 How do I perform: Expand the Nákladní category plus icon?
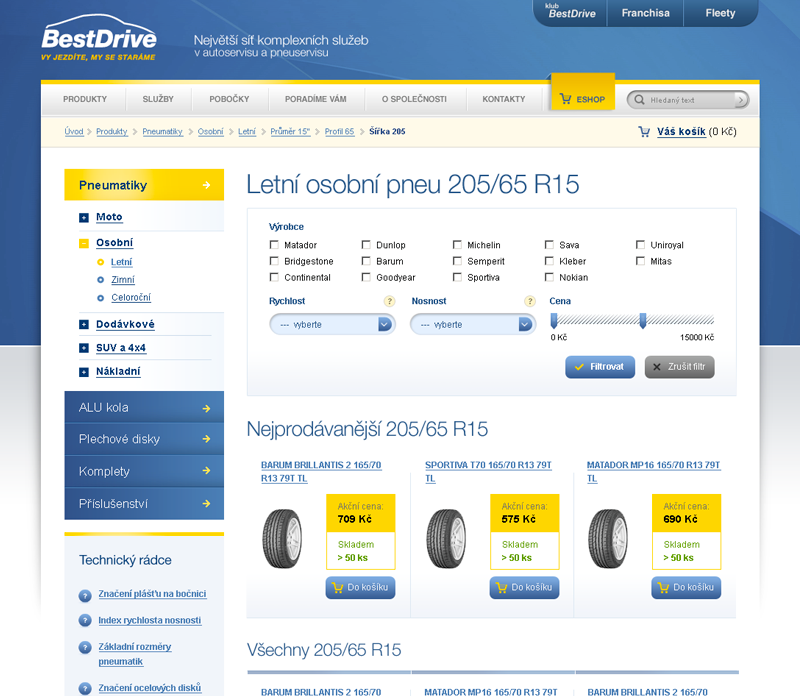tap(84, 372)
